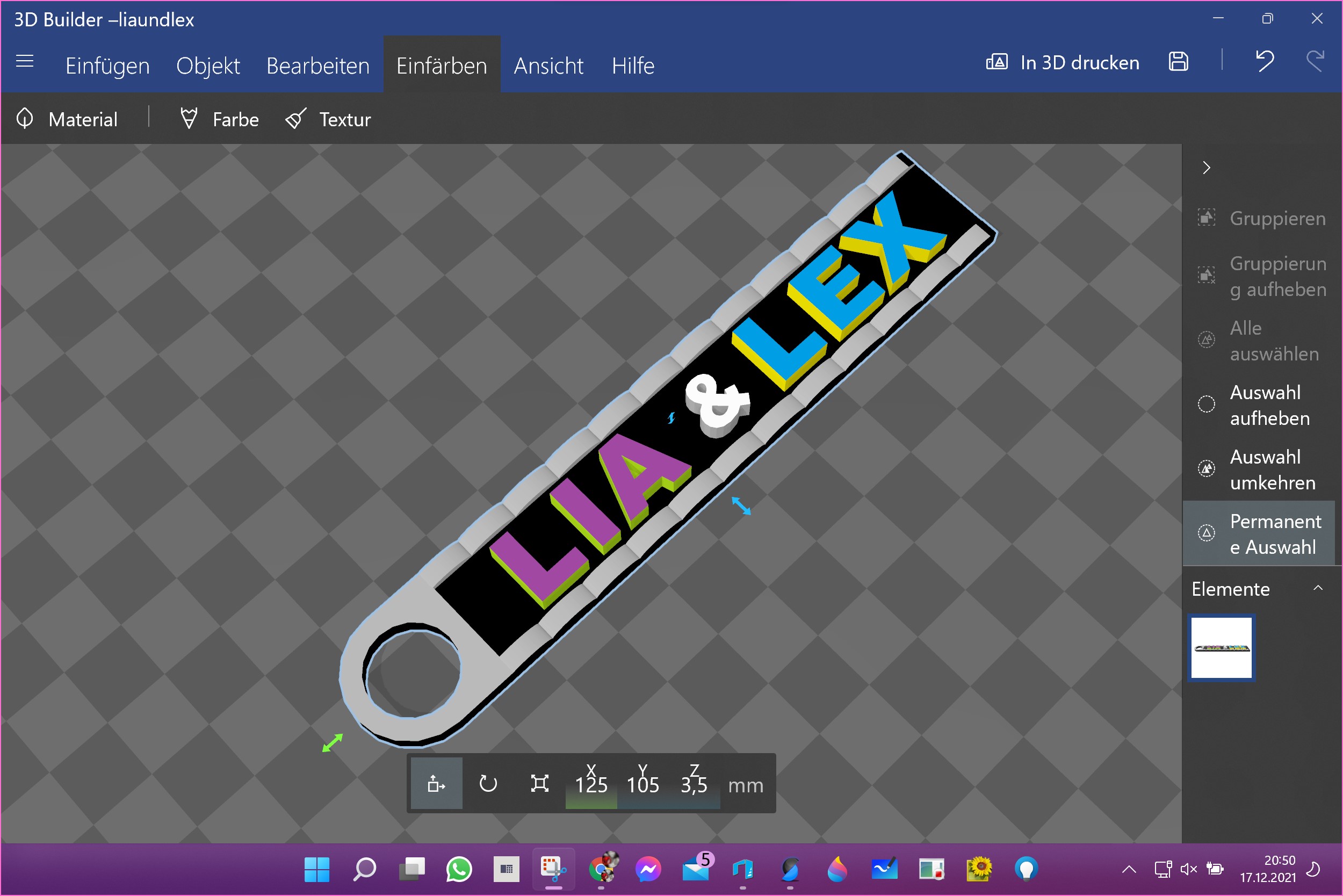Open the Objekt tab
The width and height of the screenshot is (1343, 896).
[x=208, y=66]
